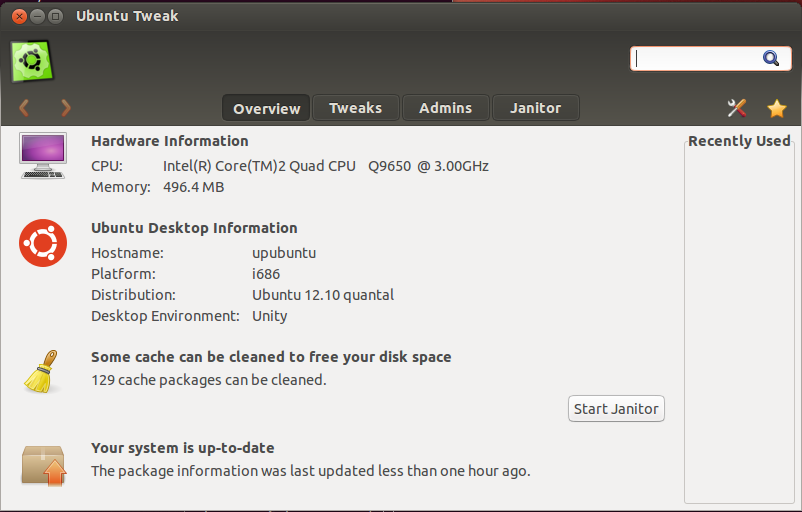Click the magnifying glass search icon
This screenshot has width=802, height=512.
pyautogui.click(x=771, y=58)
